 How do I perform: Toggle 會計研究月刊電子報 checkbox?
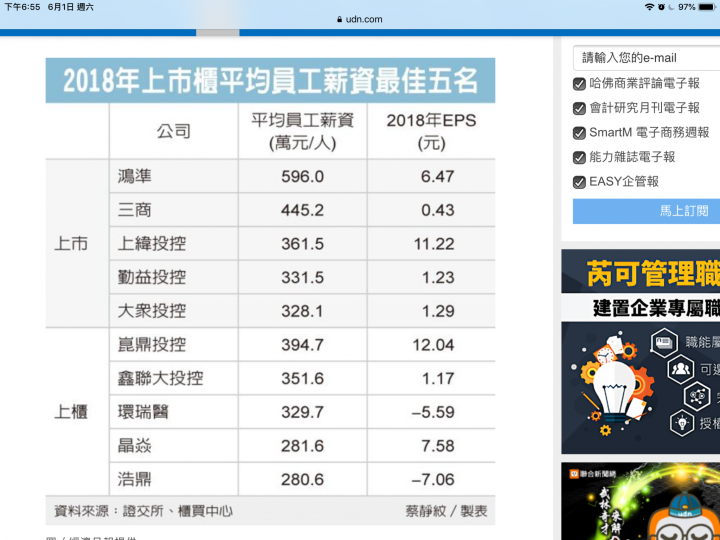click(579, 108)
